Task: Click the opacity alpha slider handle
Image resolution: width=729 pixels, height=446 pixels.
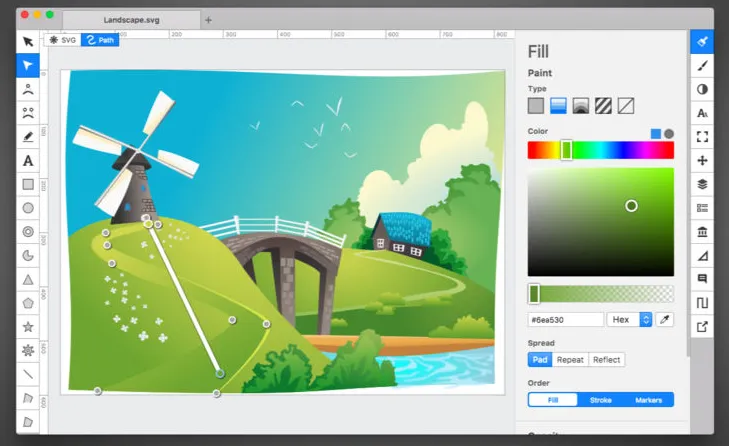Action: tap(534, 294)
